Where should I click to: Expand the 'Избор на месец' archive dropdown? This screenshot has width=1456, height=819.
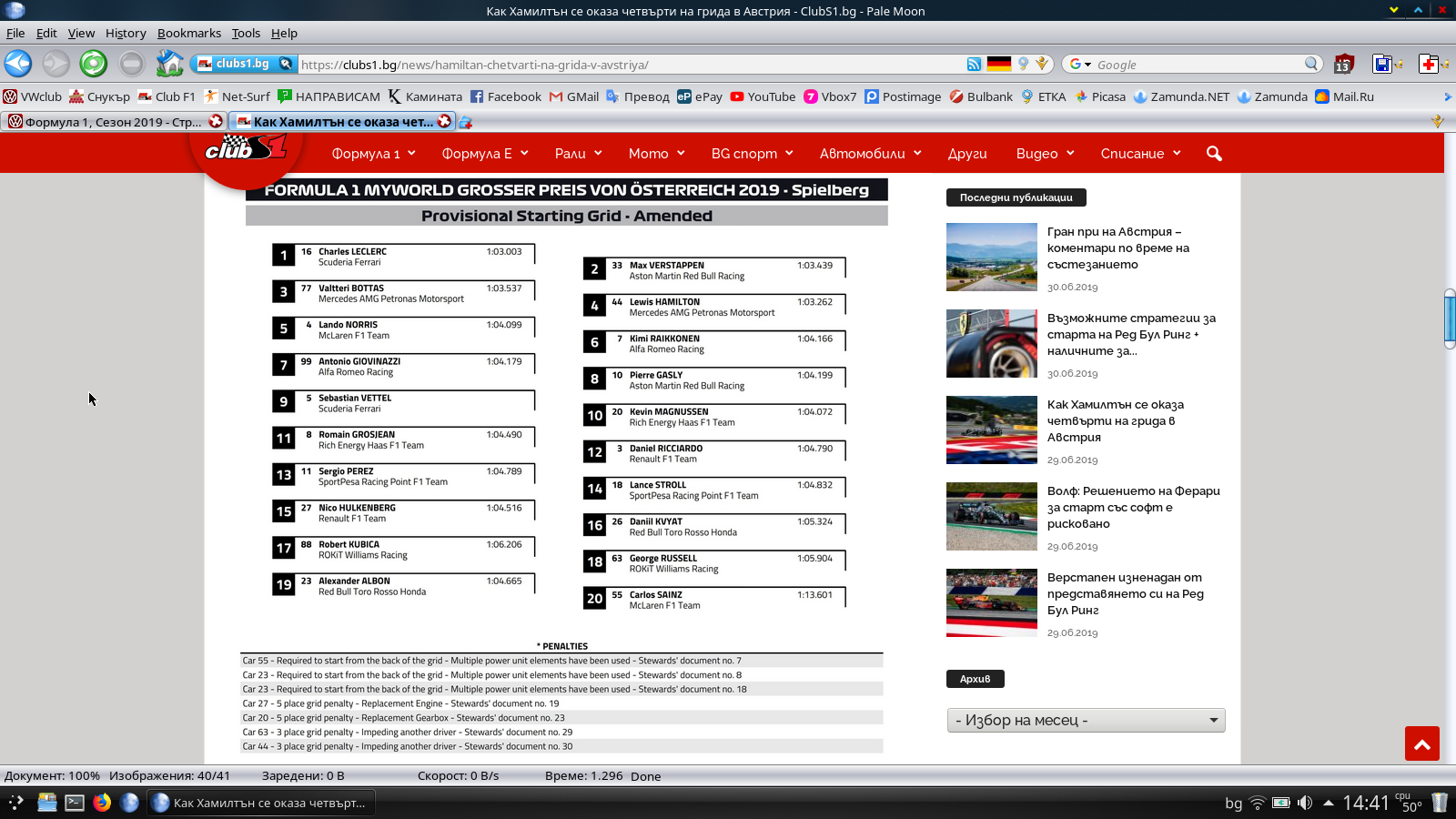(x=1086, y=720)
